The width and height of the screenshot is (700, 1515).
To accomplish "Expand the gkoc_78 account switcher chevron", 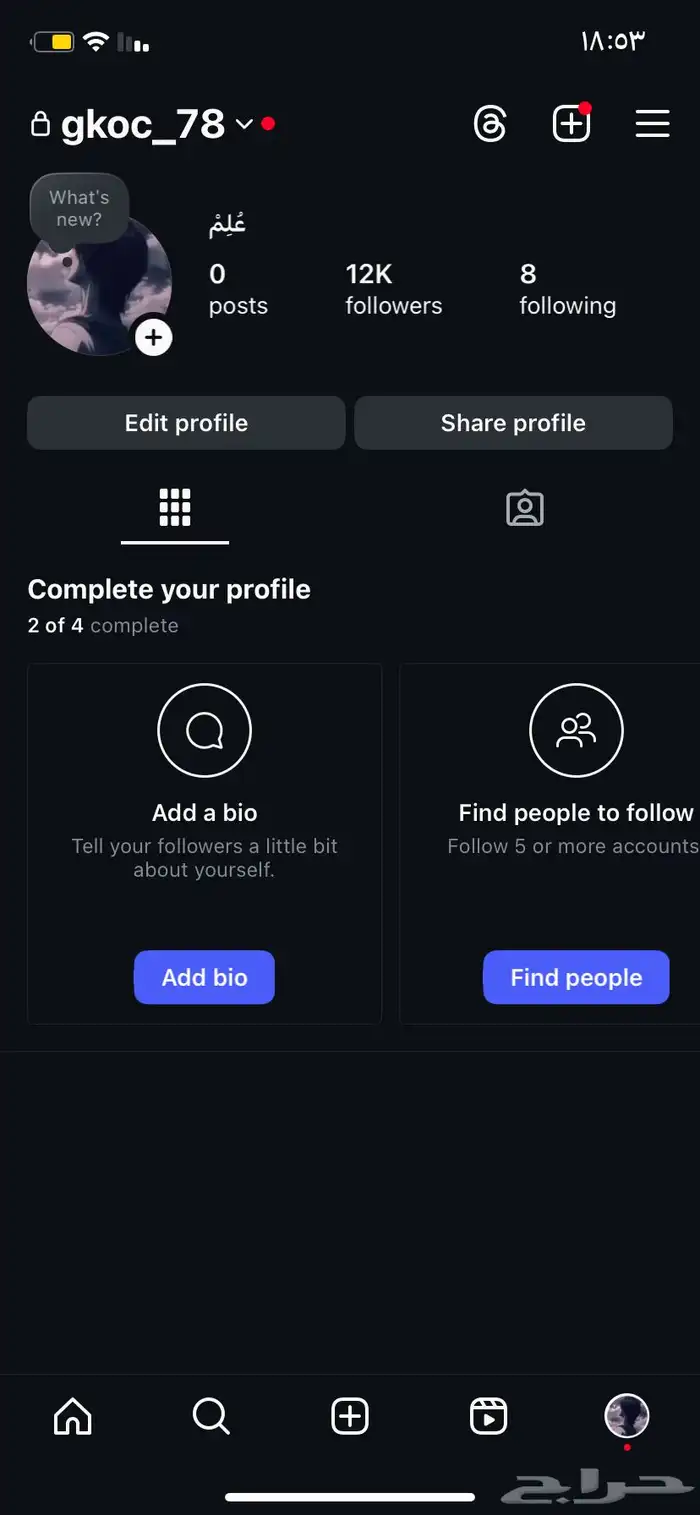I will tap(244, 124).
